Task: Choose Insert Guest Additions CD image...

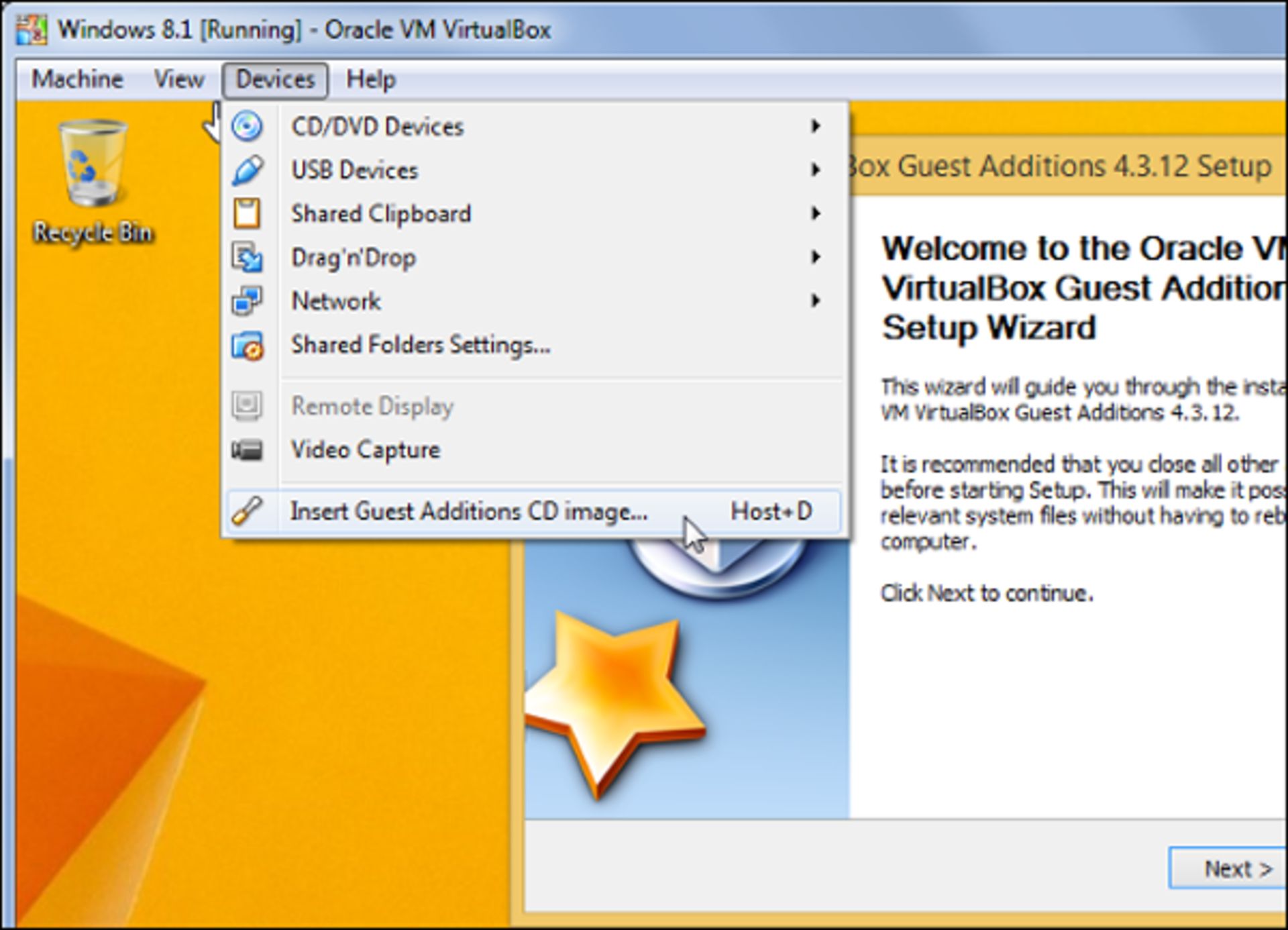Action: tap(535, 512)
